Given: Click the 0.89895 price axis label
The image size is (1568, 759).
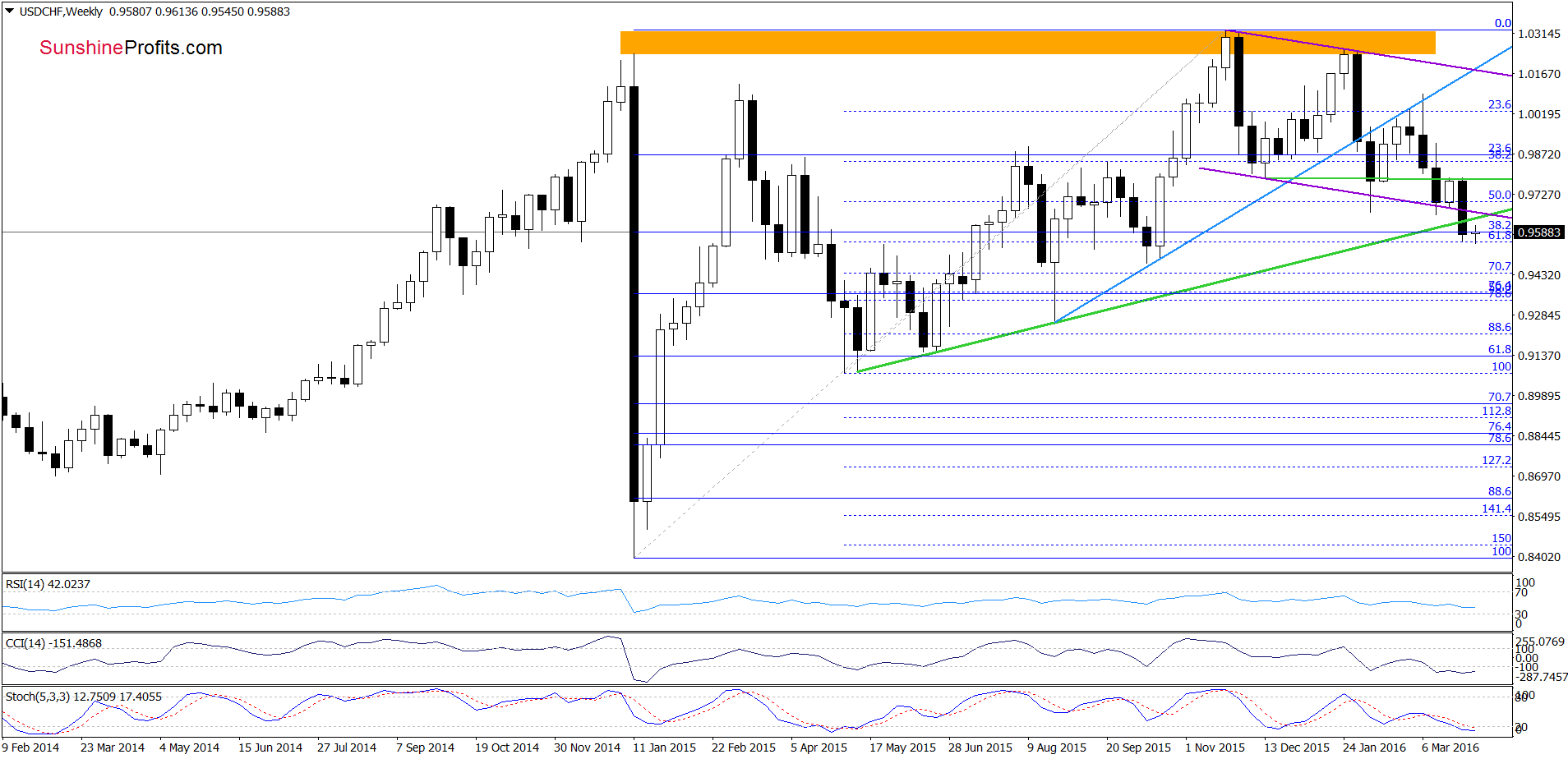Looking at the screenshot, I should [1539, 396].
